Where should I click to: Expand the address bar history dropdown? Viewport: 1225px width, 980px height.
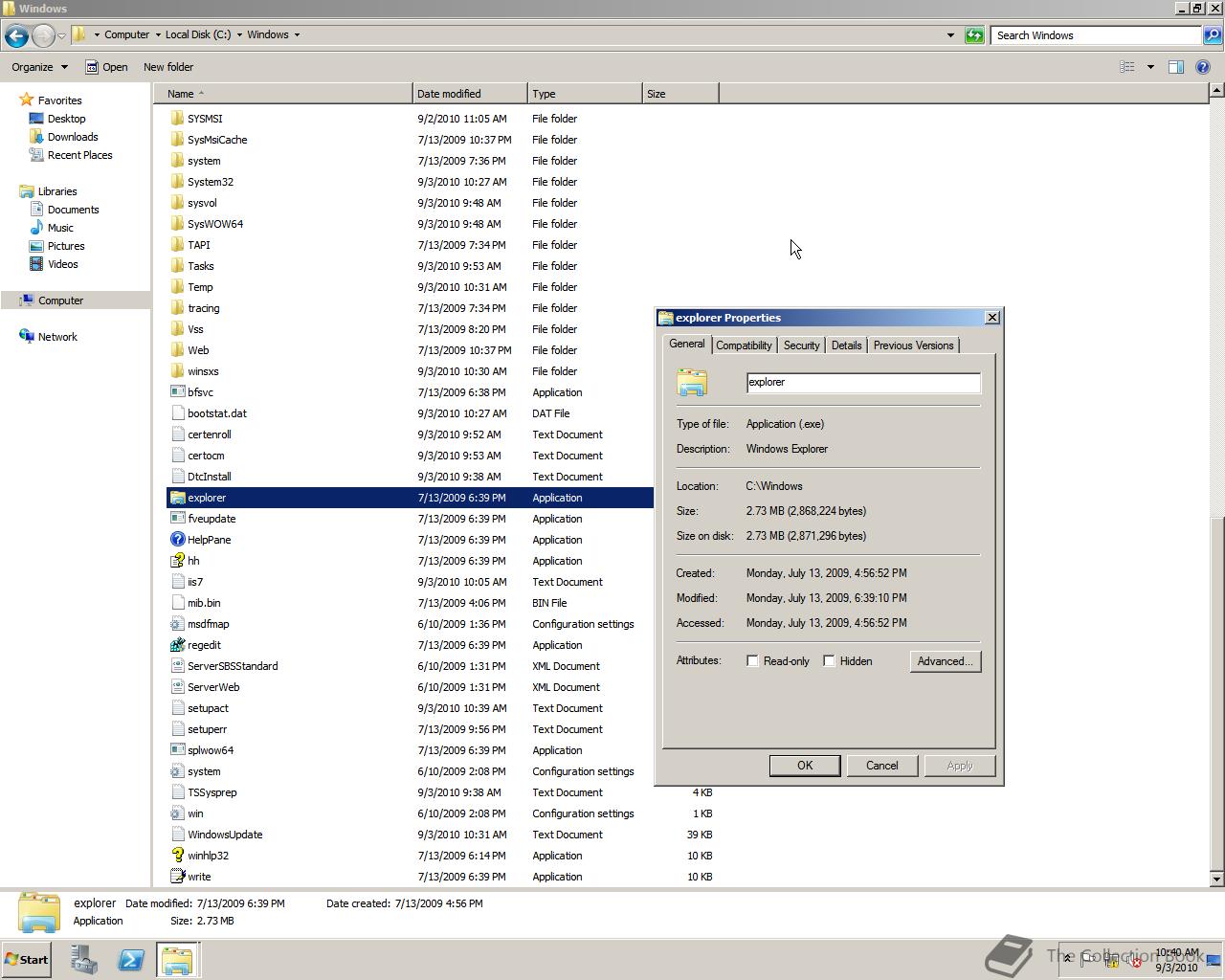[x=950, y=35]
